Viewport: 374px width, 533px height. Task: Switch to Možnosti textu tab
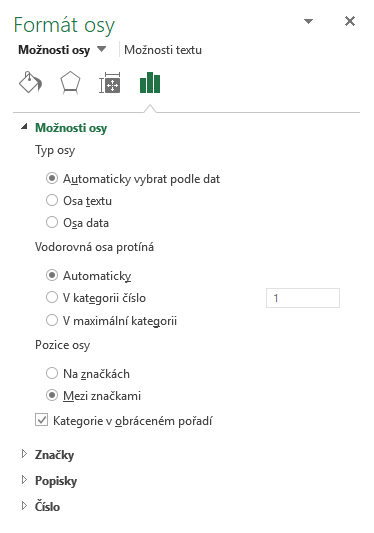(163, 50)
